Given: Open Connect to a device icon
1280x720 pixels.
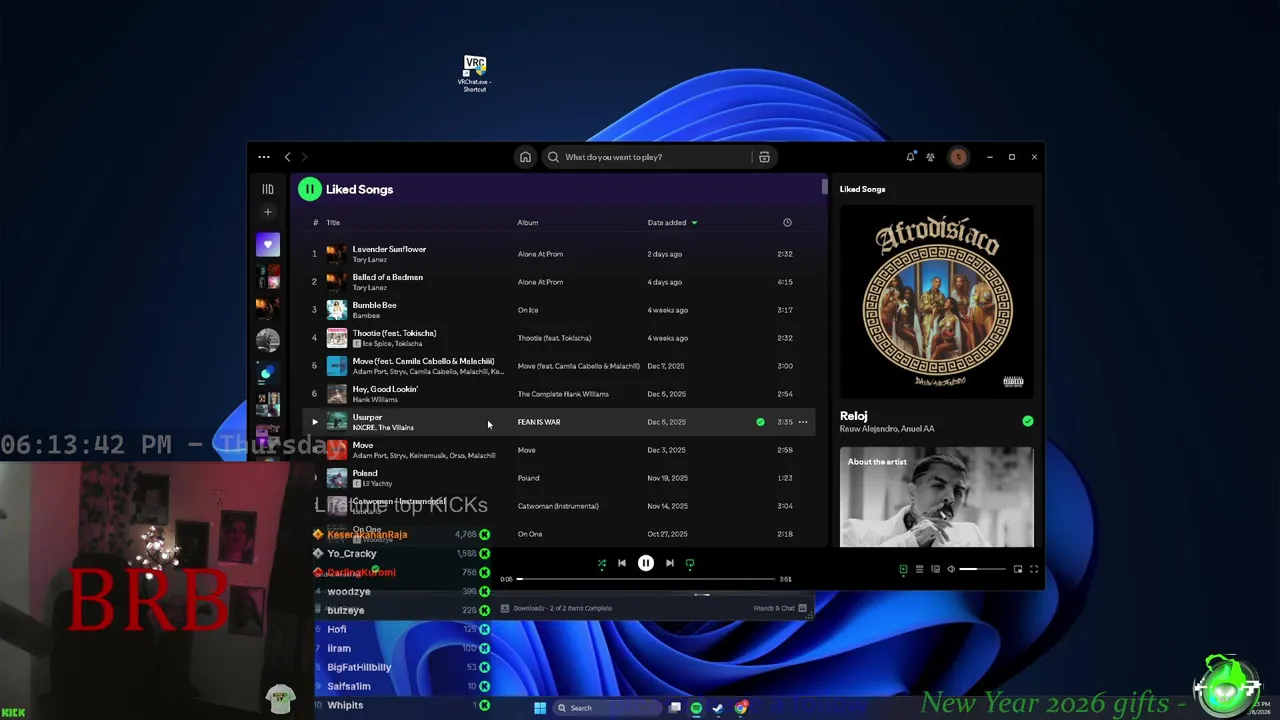Looking at the screenshot, I should [x=935, y=569].
